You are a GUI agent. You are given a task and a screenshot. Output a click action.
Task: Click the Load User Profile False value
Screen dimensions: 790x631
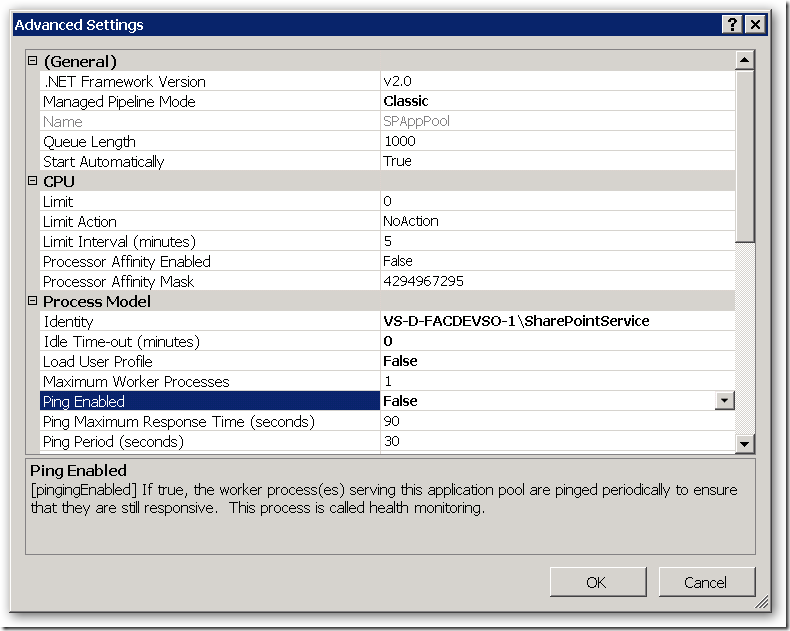(x=558, y=361)
